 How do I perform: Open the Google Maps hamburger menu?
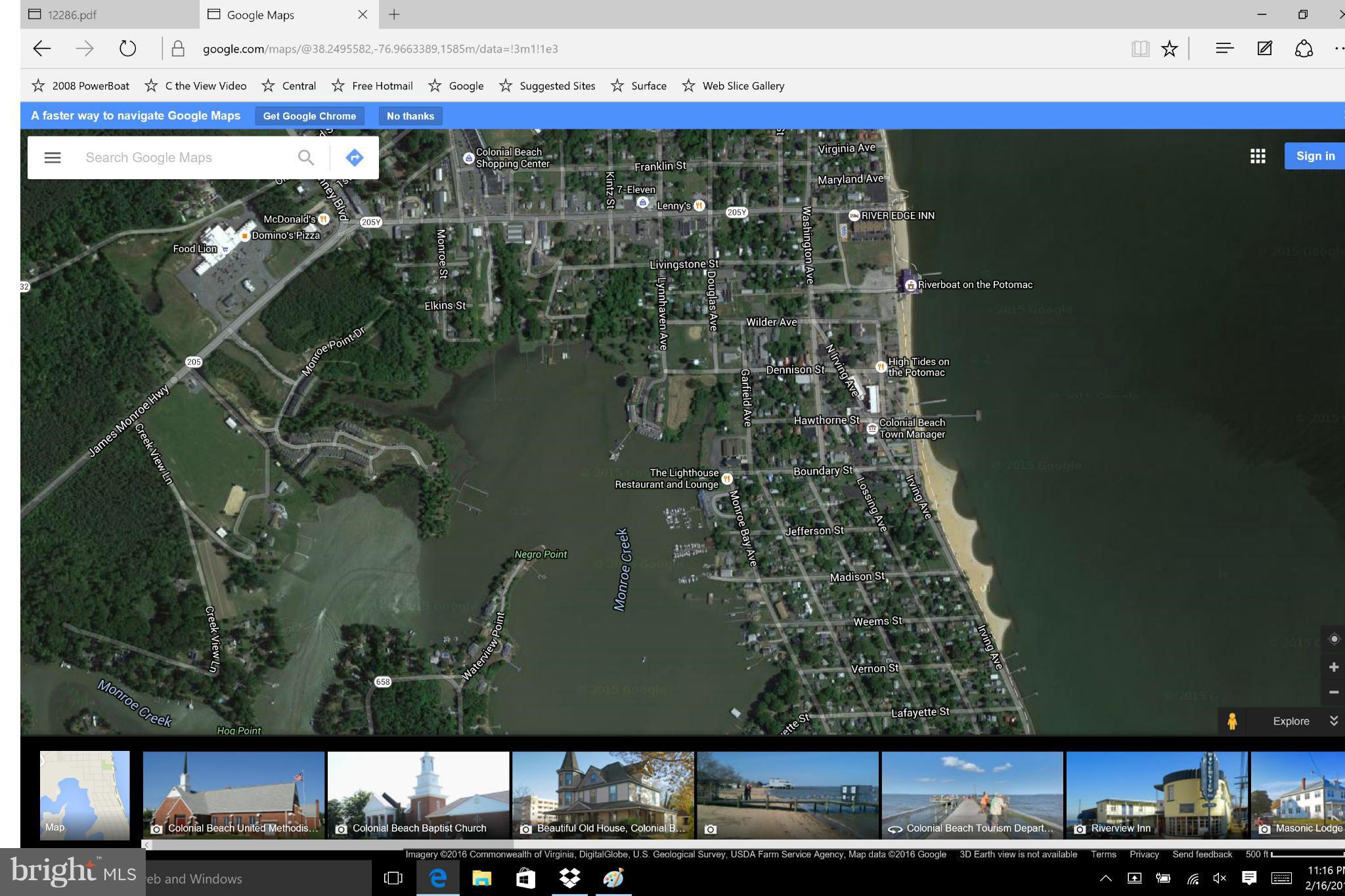pos(52,157)
